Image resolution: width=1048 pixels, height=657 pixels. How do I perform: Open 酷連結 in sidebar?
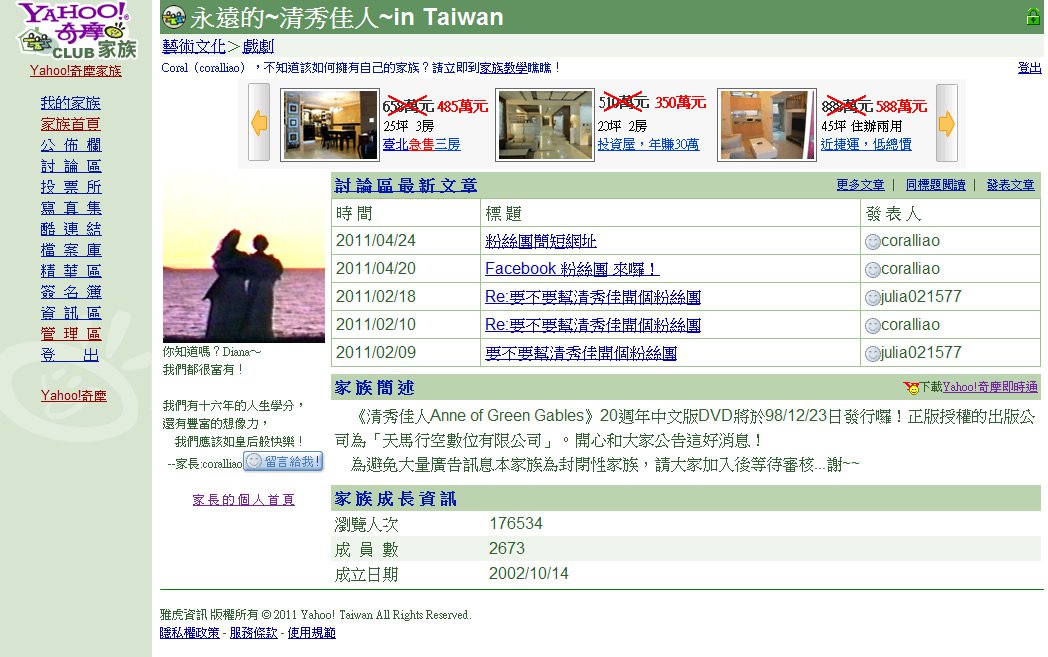coord(70,229)
